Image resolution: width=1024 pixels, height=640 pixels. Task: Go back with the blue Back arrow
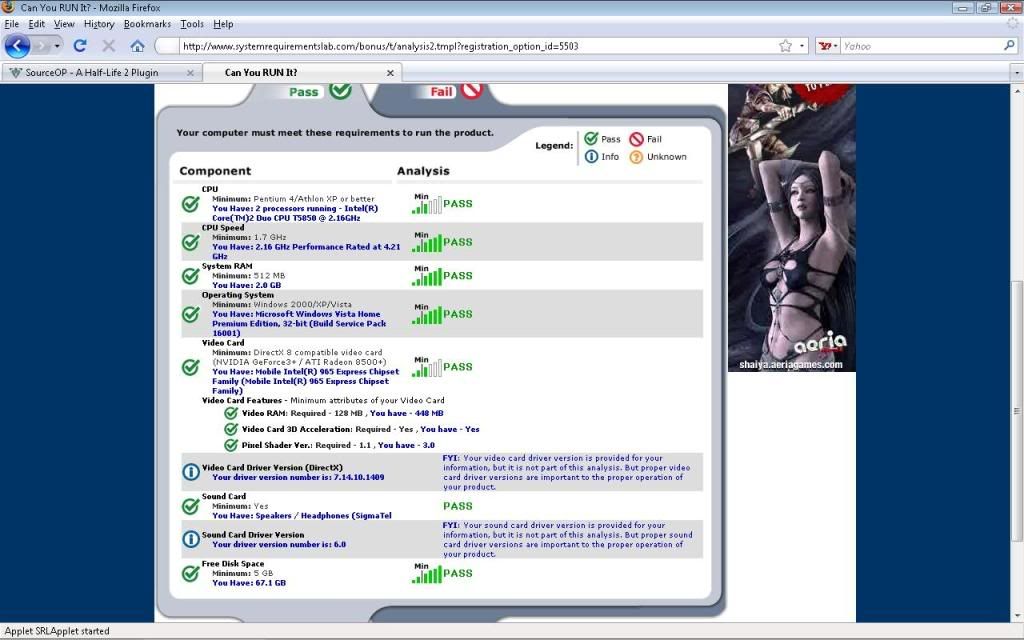coord(18,46)
